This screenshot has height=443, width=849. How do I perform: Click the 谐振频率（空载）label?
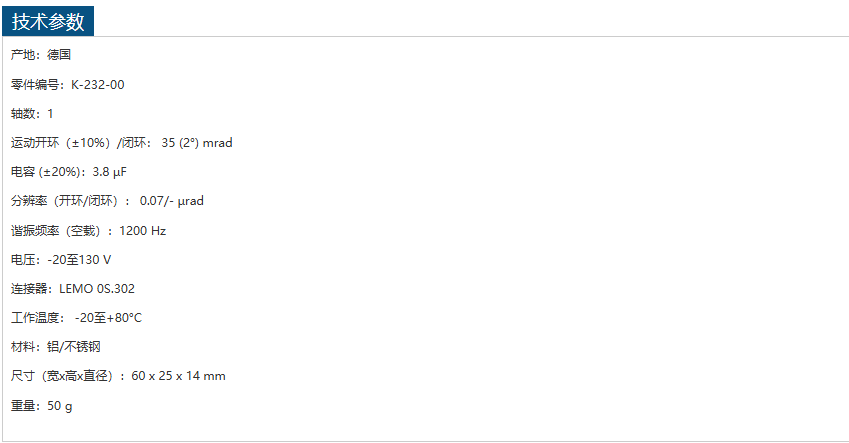(x=64, y=231)
